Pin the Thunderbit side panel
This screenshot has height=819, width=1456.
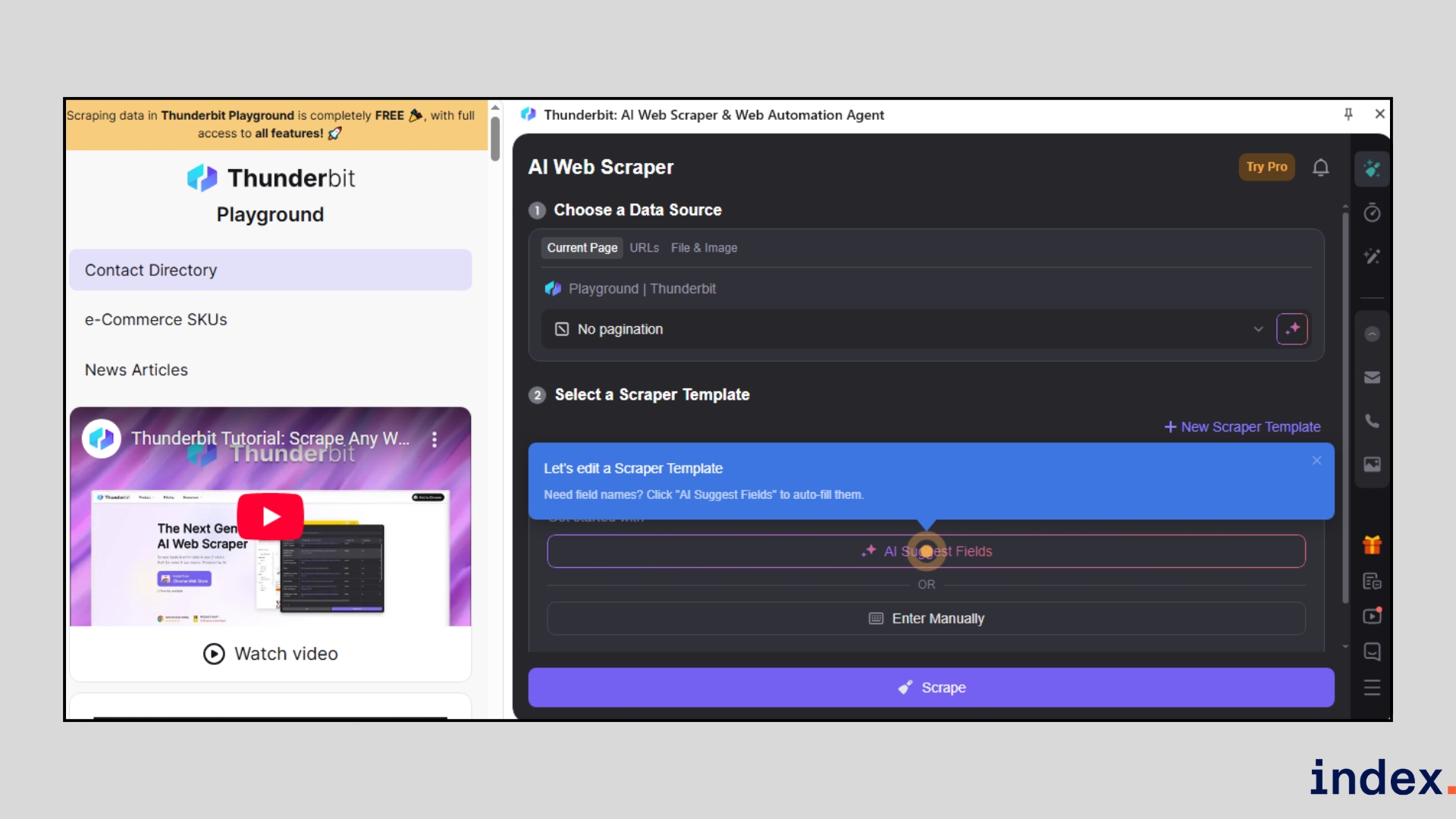click(1348, 115)
